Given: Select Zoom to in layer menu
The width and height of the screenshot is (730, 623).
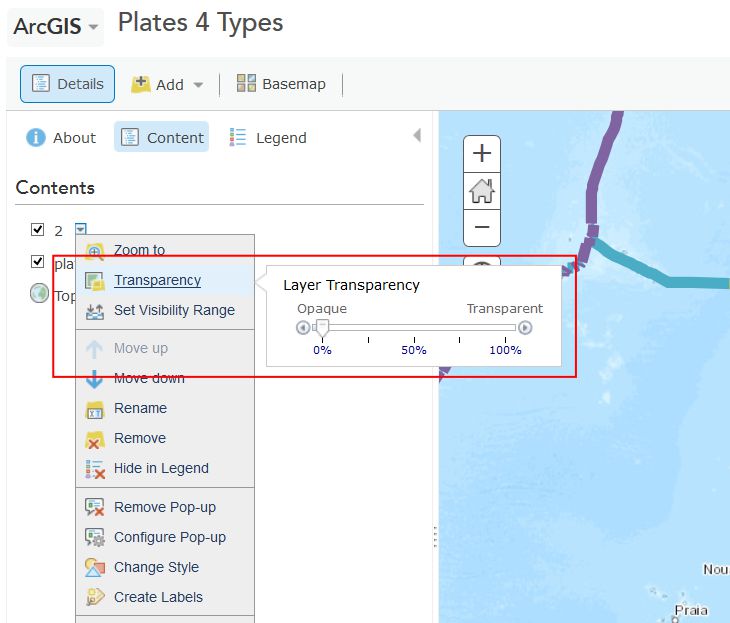Looking at the screenshot, I should point(165,251).
